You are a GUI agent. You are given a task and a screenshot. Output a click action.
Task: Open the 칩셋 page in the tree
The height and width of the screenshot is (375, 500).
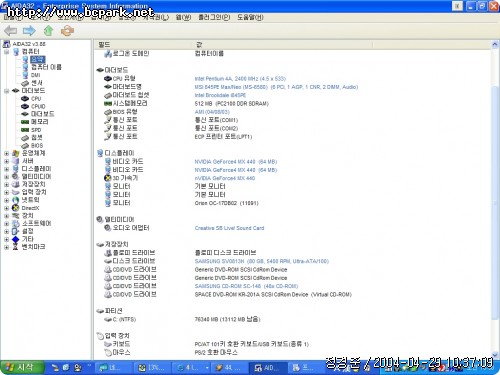click(x=37, y=137)
